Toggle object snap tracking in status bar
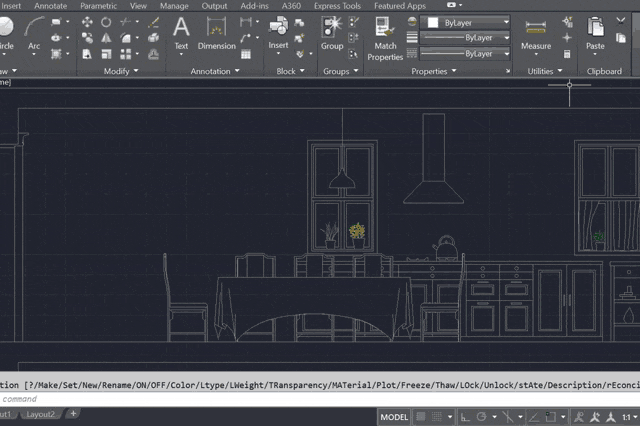This screenshot has width=640, height=426. click(534, 417)
